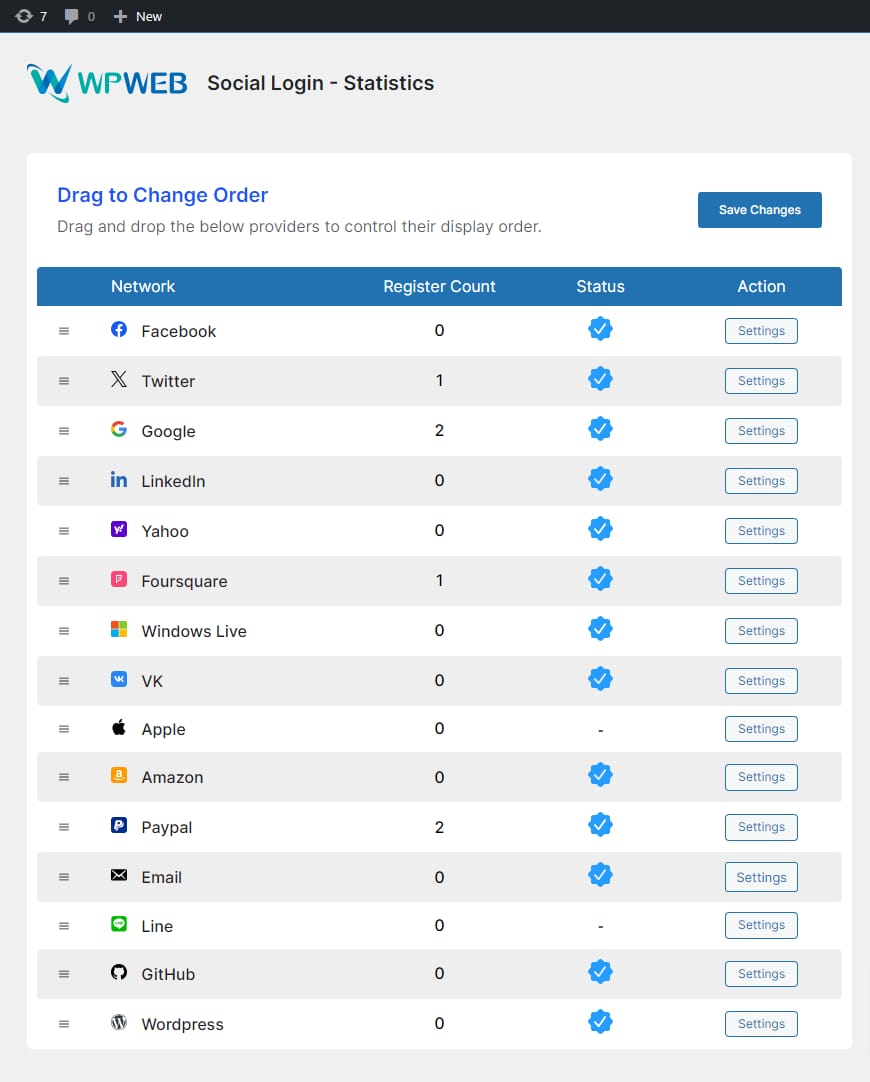
Task: Toggle the Yahoo status checkmark badge
Action: [x=600, y=529]
